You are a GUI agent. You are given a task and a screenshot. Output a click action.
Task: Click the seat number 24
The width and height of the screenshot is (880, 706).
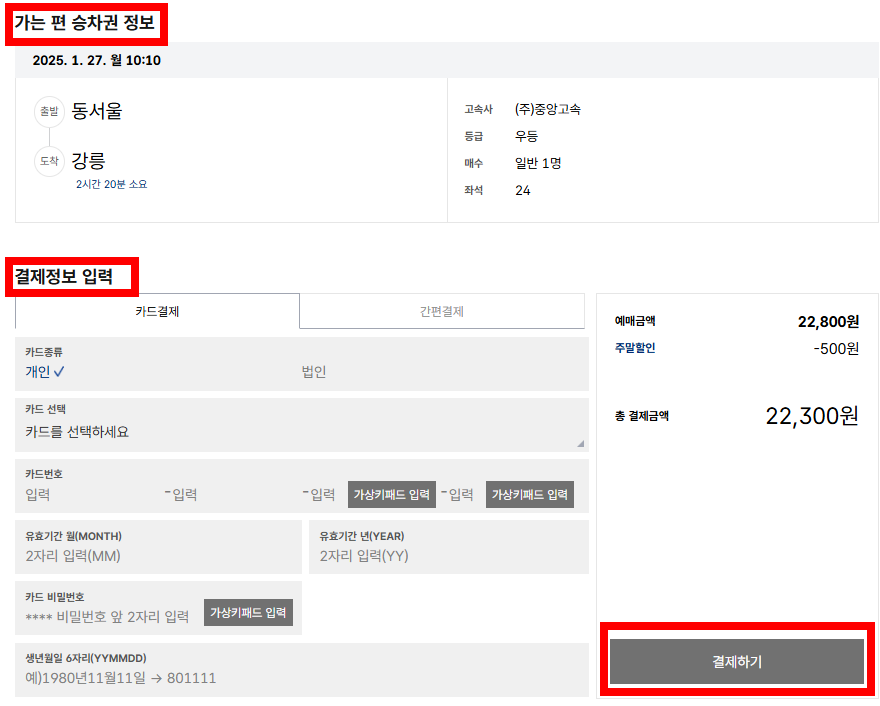click(522, 190)
